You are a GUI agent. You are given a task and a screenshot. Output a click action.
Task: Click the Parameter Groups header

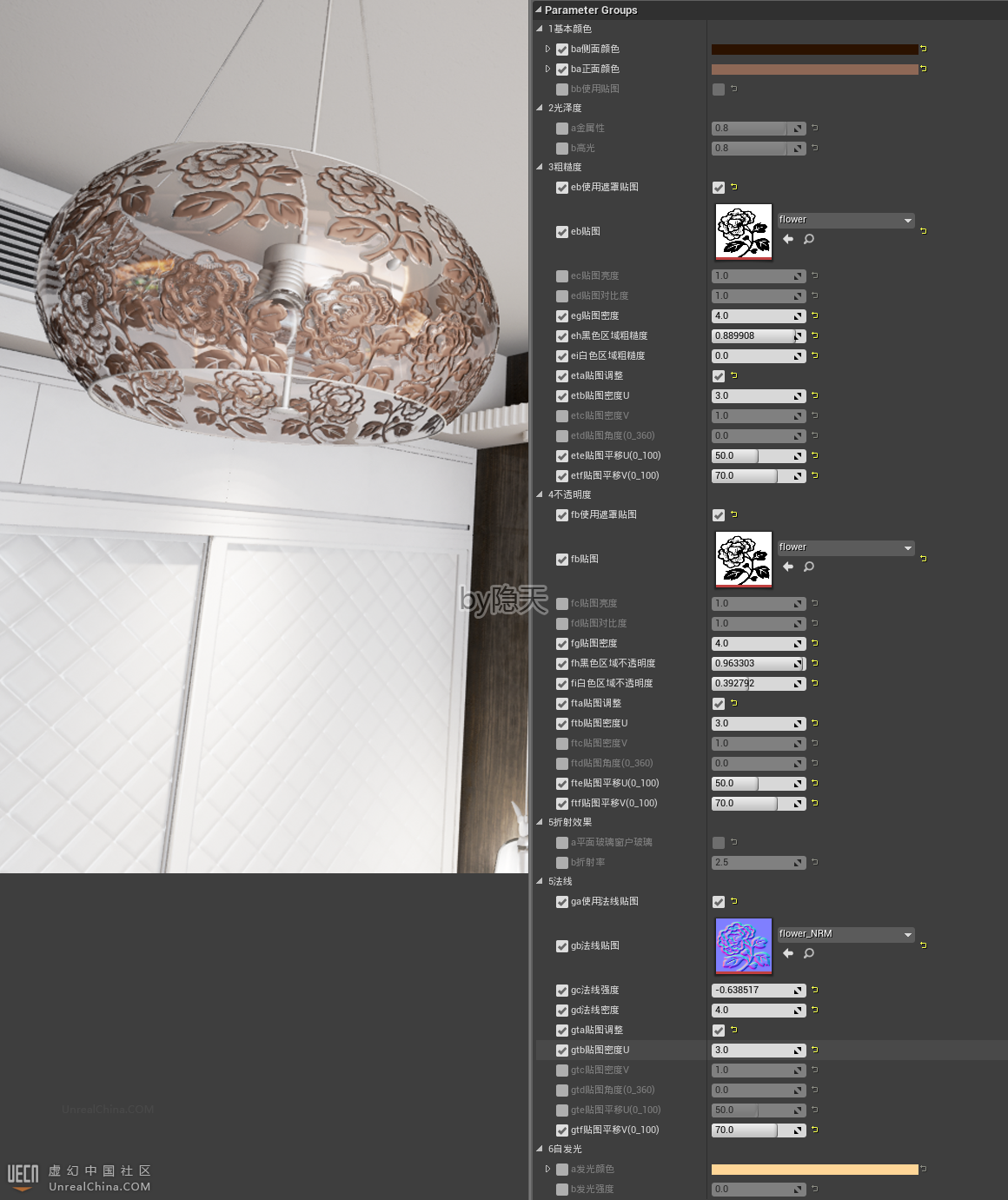(x=591, y=10)
